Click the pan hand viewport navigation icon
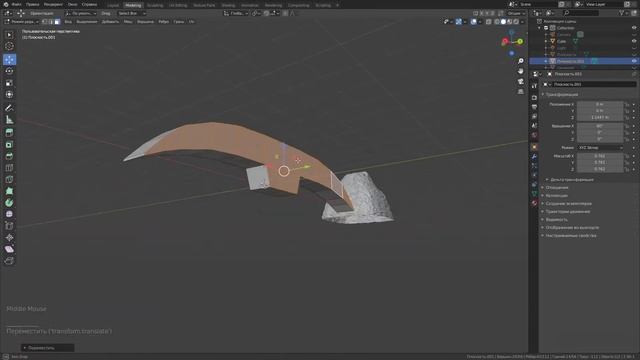The width and height of the screenshot is (640, 360). [x=520, y=71]
